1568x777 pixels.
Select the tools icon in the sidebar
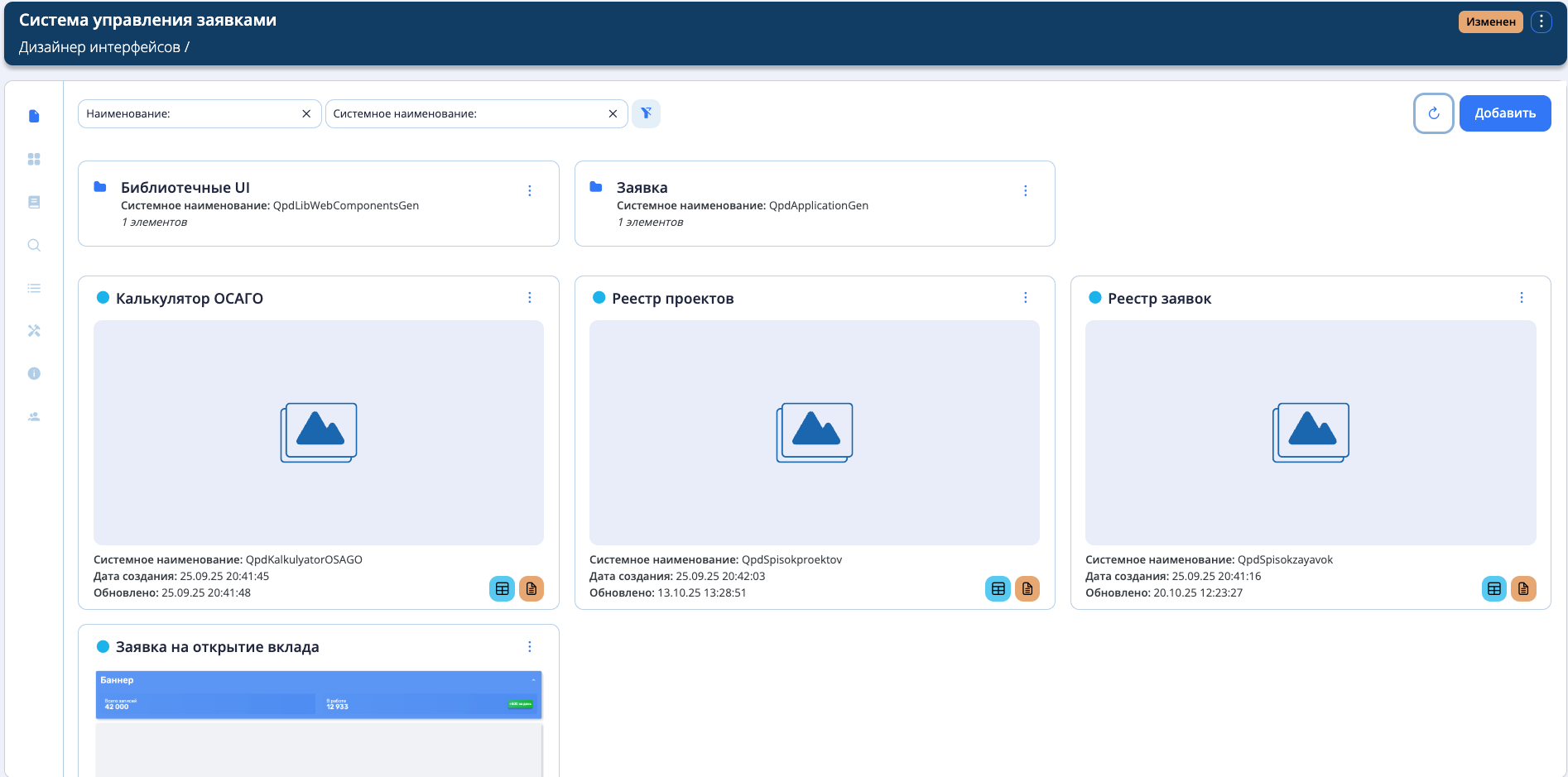(x=33, y=330)
